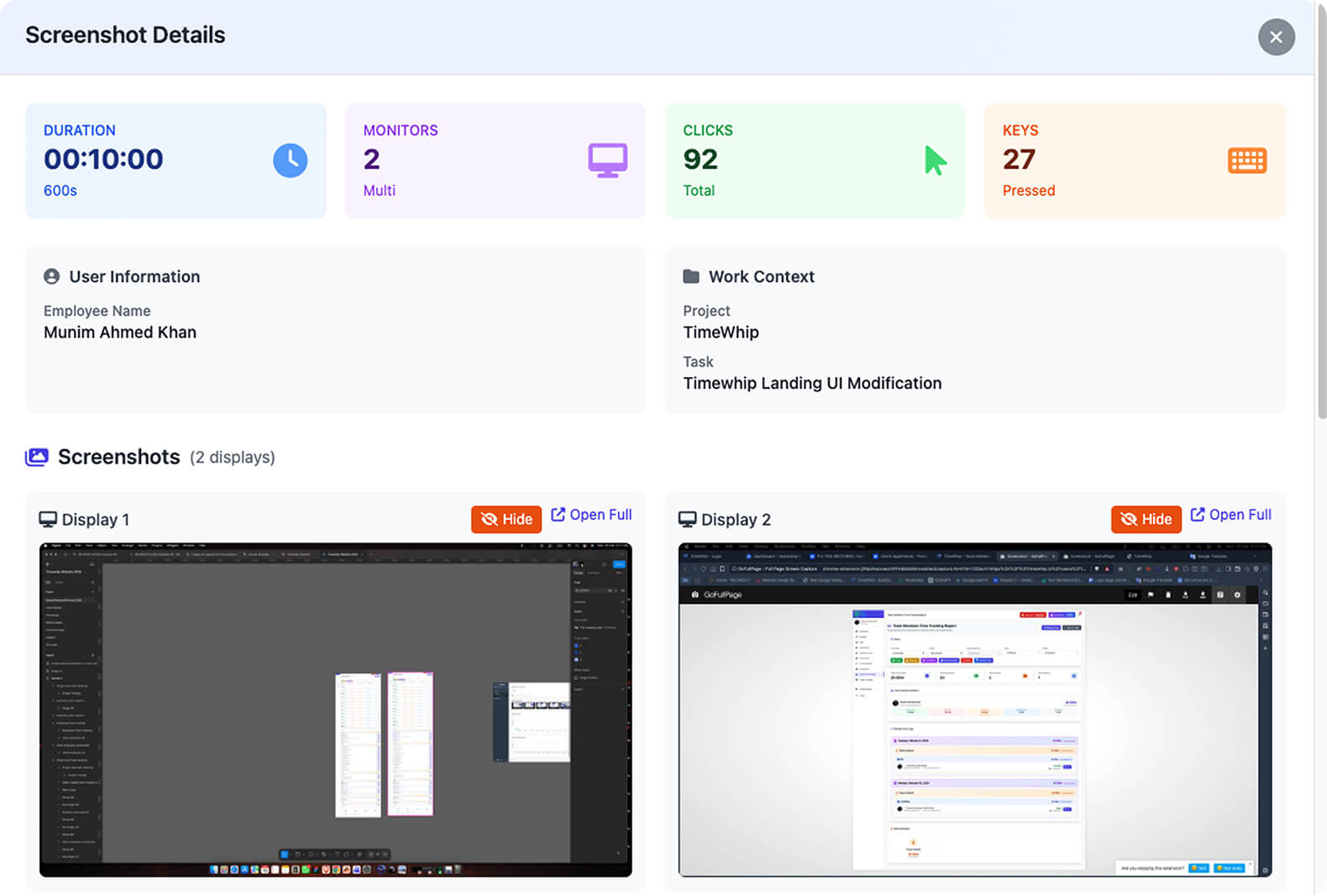Click the employee name Munim Ahmed Khan
This screenshot has width=1327, height=896.
point(120,333)
